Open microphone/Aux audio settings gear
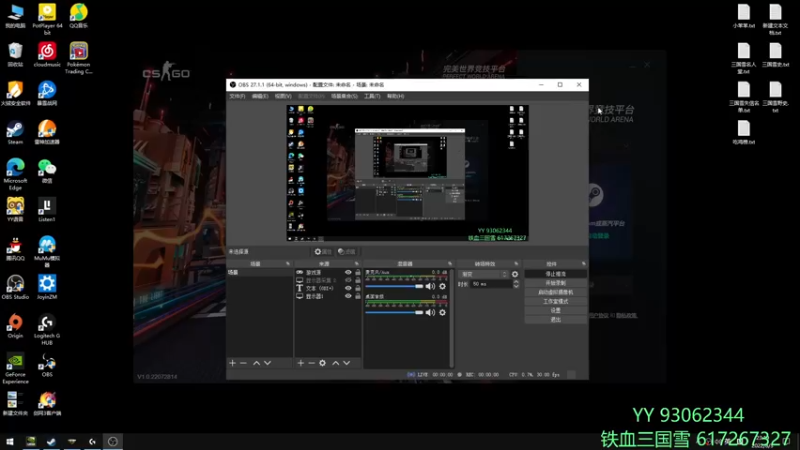This screenshot has height=450, width=800. coord(442,286)
